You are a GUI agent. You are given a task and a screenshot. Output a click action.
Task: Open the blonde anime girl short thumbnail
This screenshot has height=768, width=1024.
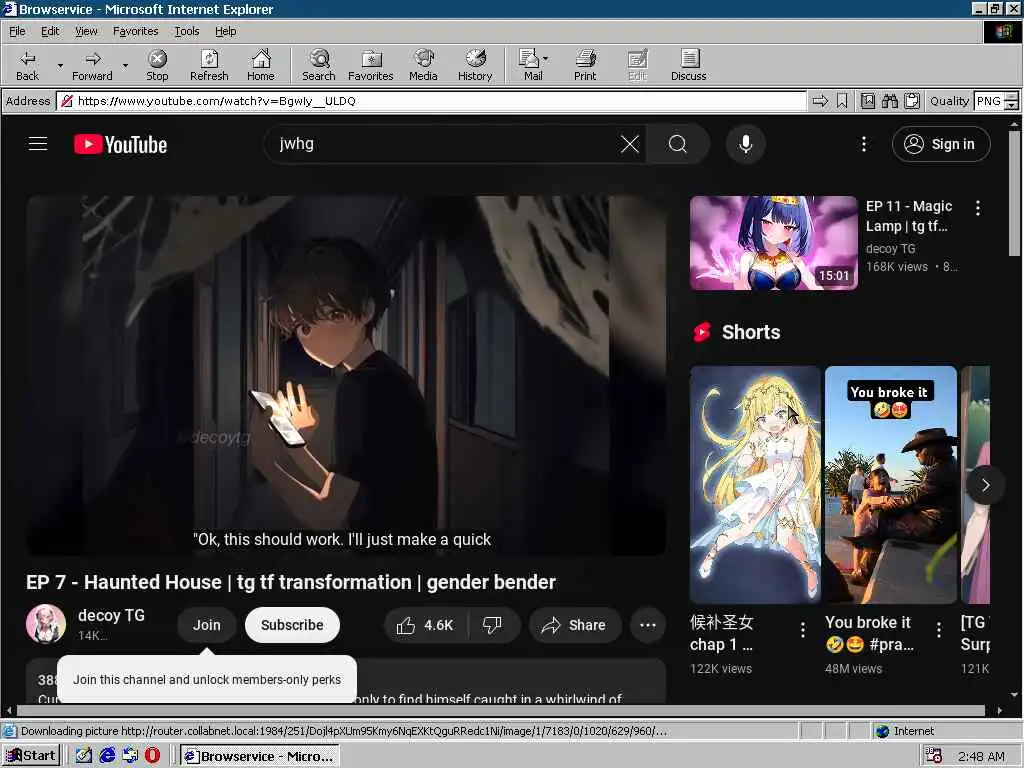click(755, 485)
